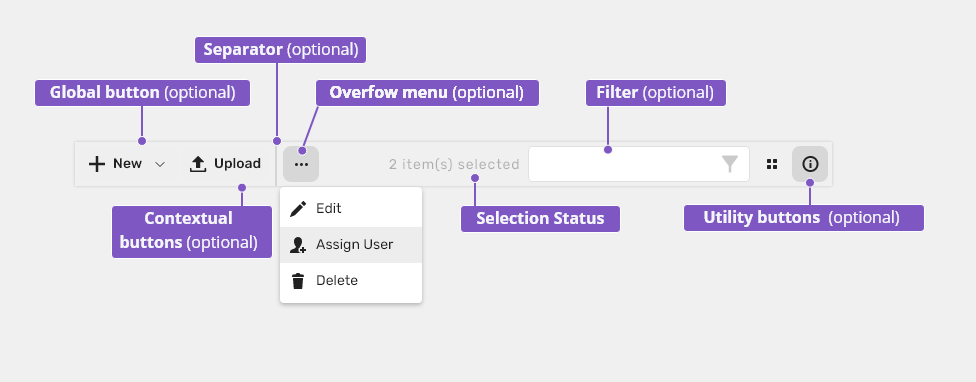This screenshot has height=382, width=976.
Task: Click the pencil icon next to Edit
Action: point(299,208)
